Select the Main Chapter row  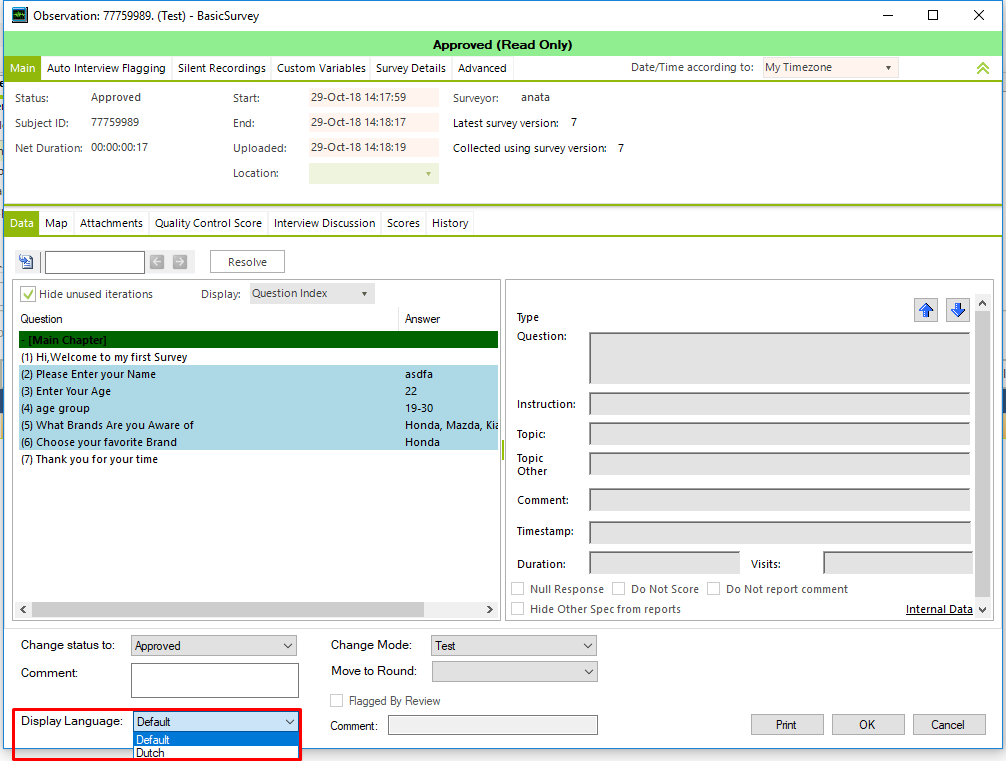(x=259, y=340)
